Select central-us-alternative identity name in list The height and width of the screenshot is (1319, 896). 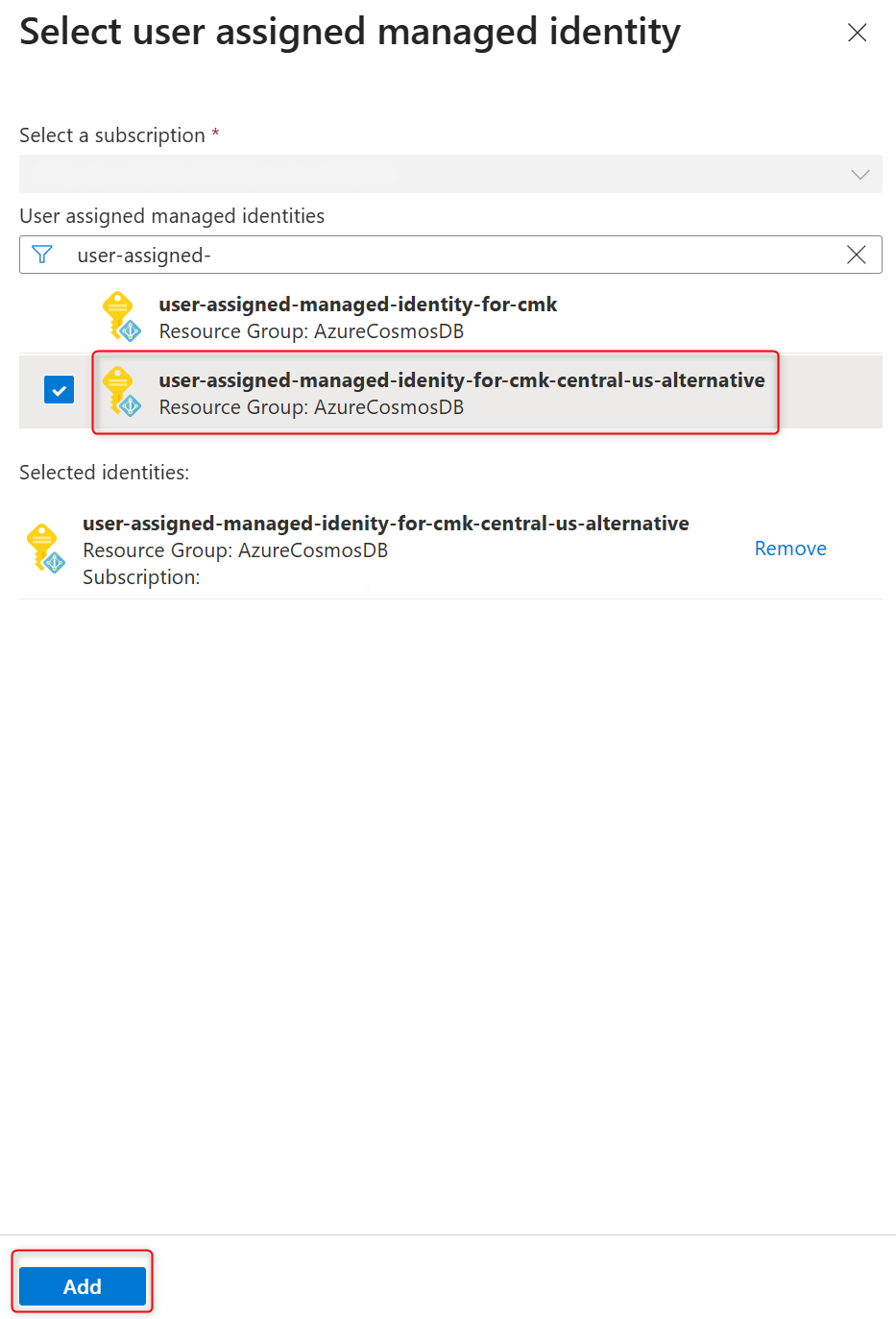point(462,380)
